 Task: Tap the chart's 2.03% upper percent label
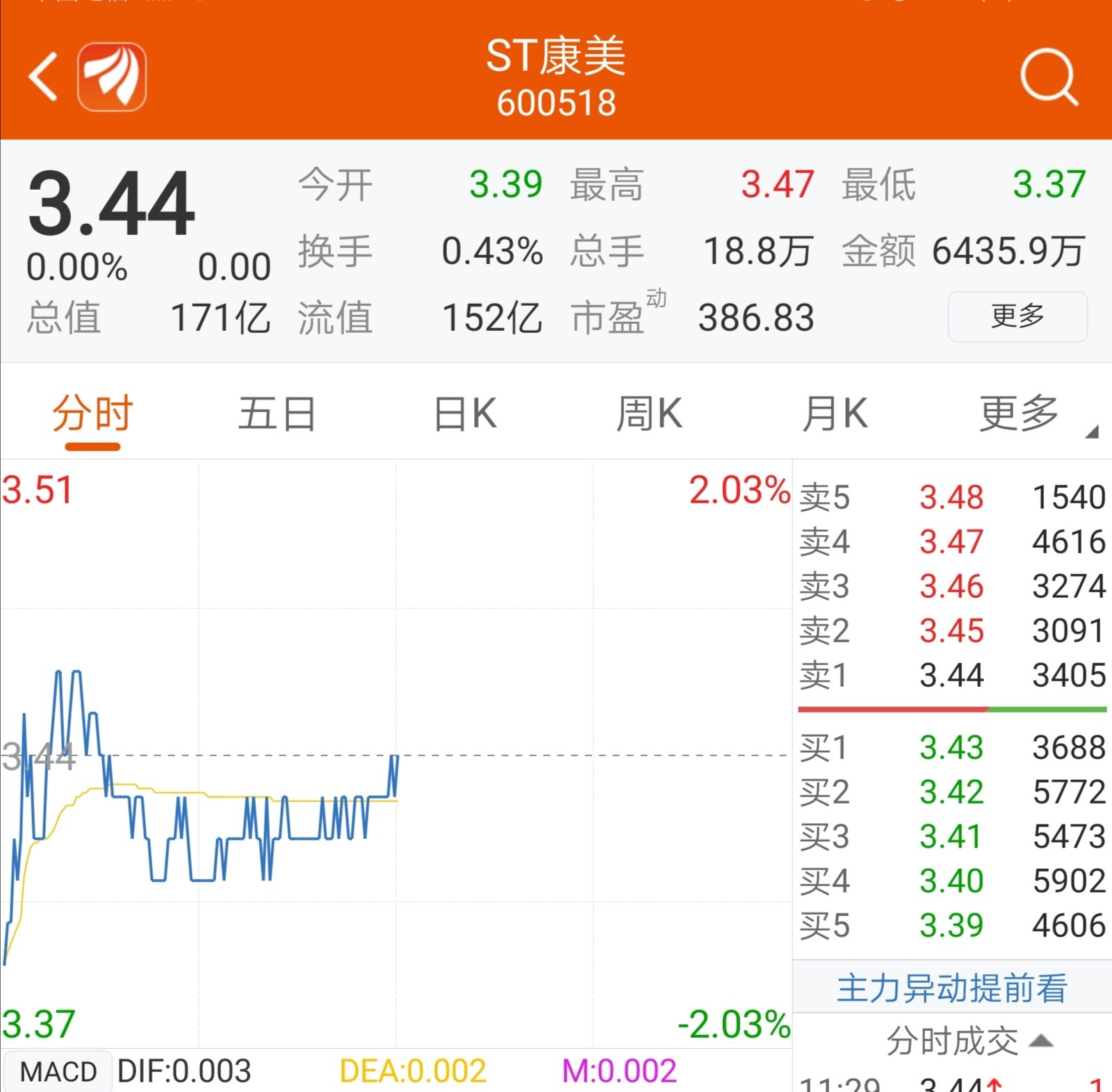coord(739,490)
